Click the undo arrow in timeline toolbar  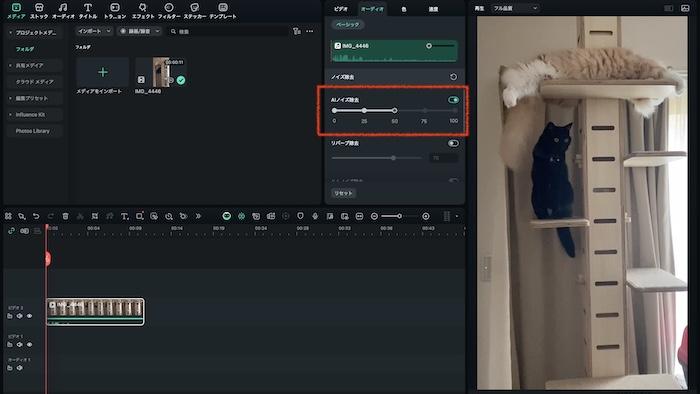point(36,216)
